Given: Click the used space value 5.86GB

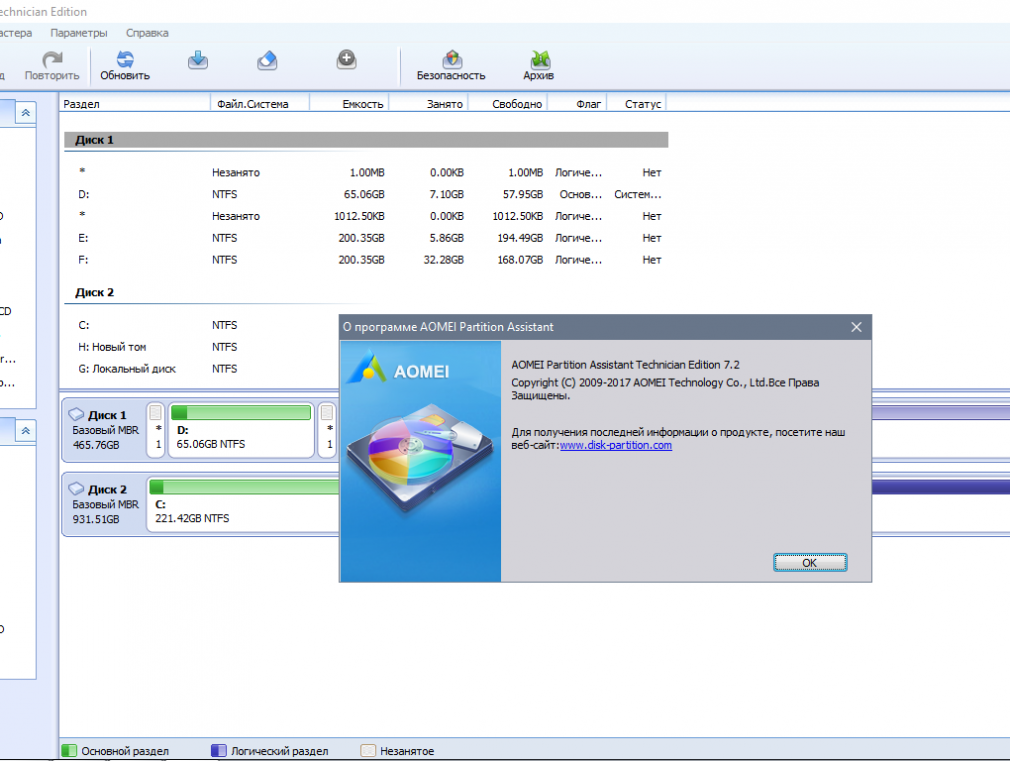Looking at the screenshot, I should (447, 238).
